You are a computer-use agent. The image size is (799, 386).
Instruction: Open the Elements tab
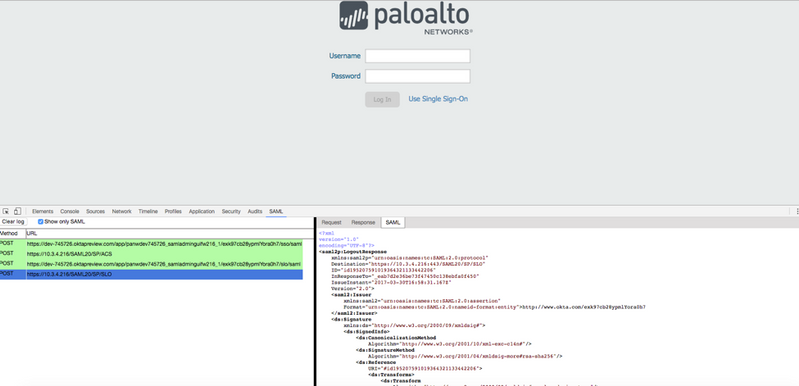pos(42,211)
